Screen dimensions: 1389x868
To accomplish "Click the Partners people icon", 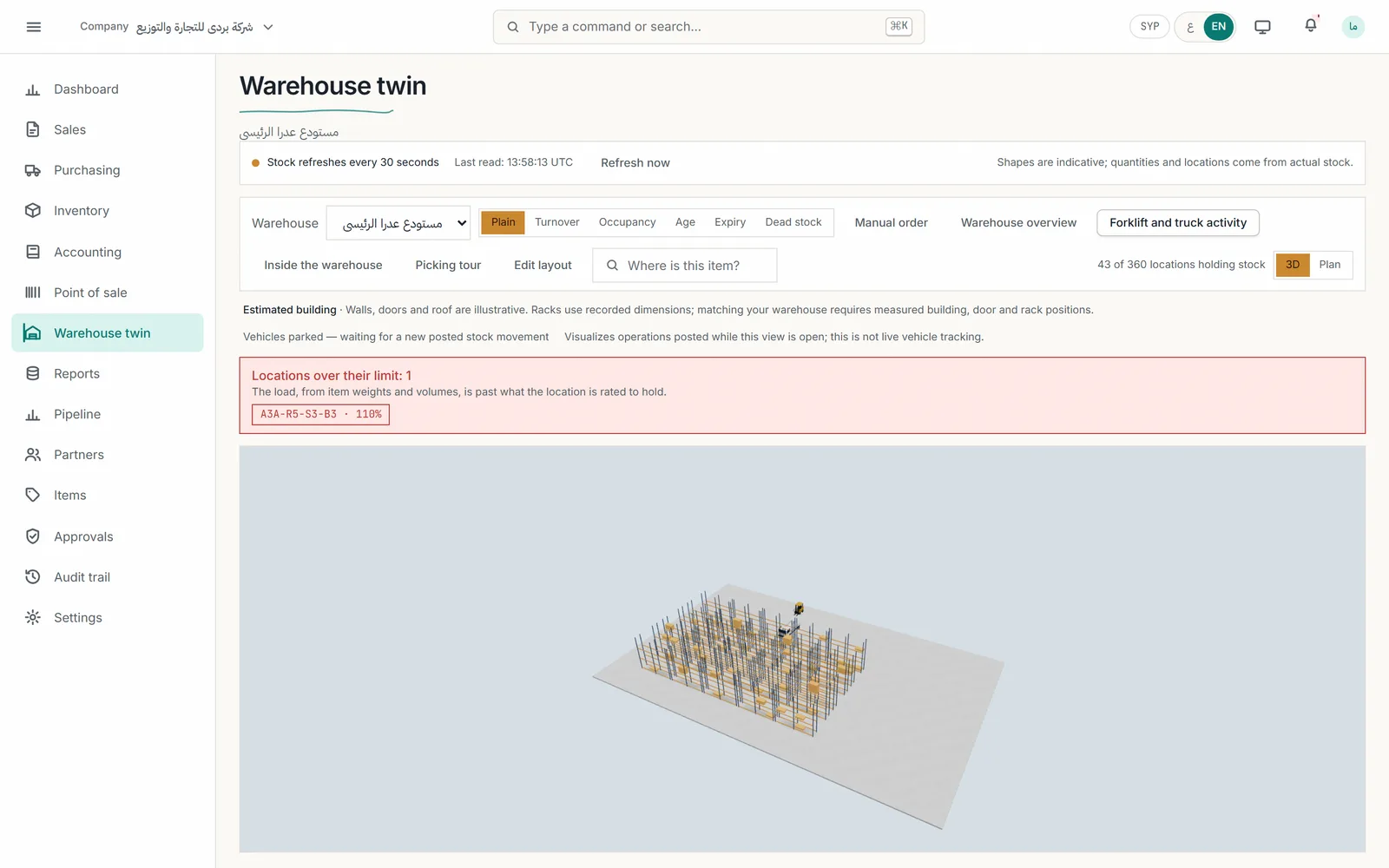I will pyautogui.click(x=33, y=455).
